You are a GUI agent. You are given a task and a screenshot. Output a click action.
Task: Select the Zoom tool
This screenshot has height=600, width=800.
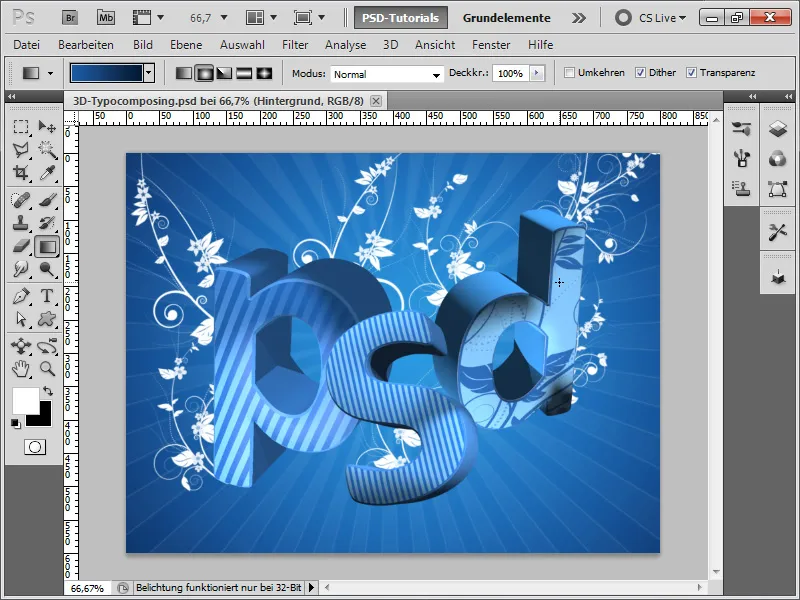tap(47, 369)
